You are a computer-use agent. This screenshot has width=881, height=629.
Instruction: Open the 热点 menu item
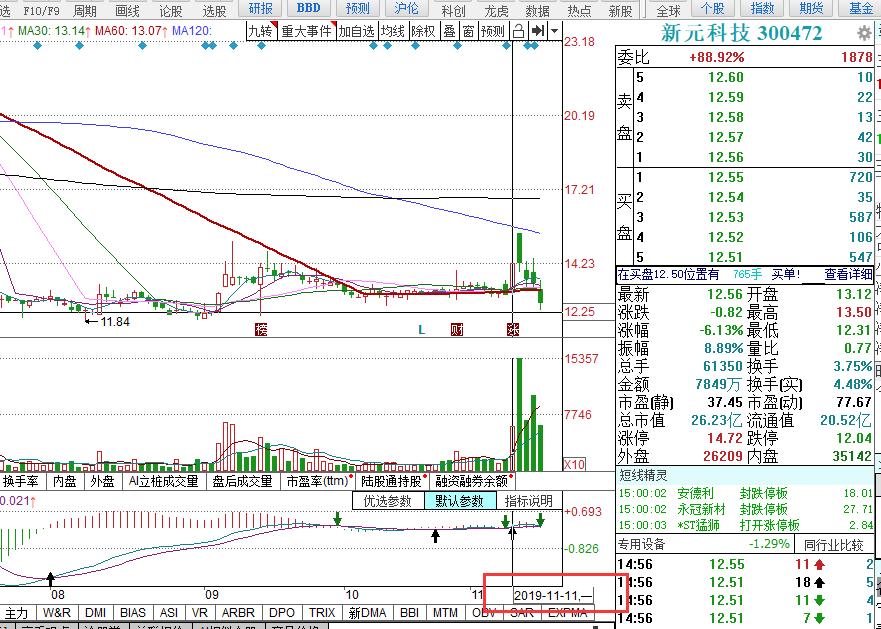(x=579, y=10)
